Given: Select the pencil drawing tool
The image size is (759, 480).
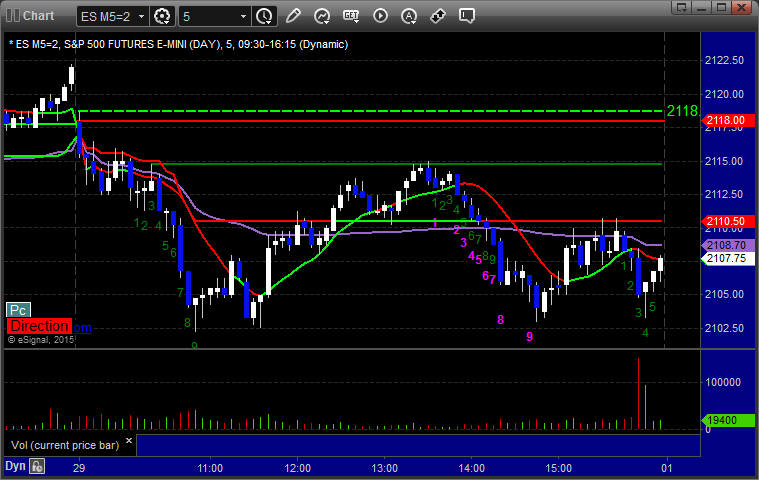Looking at the screenshot, I should (x=293, y=16).
